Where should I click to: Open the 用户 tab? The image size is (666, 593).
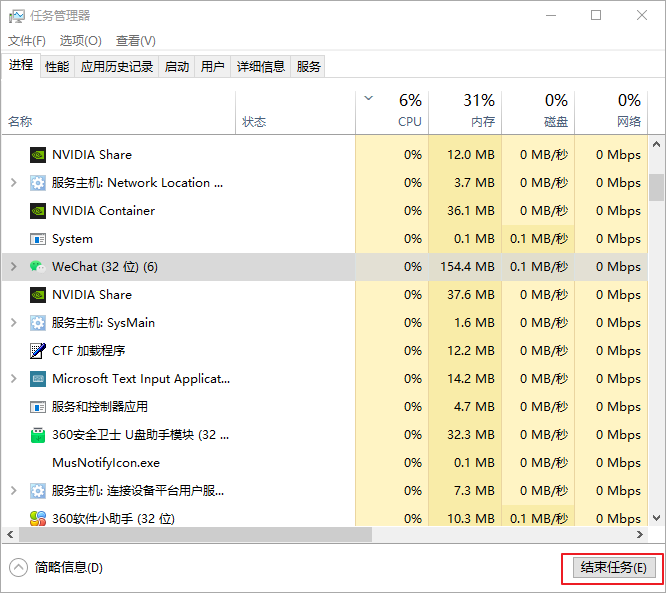pyautogui.click(x=212, y=67)
